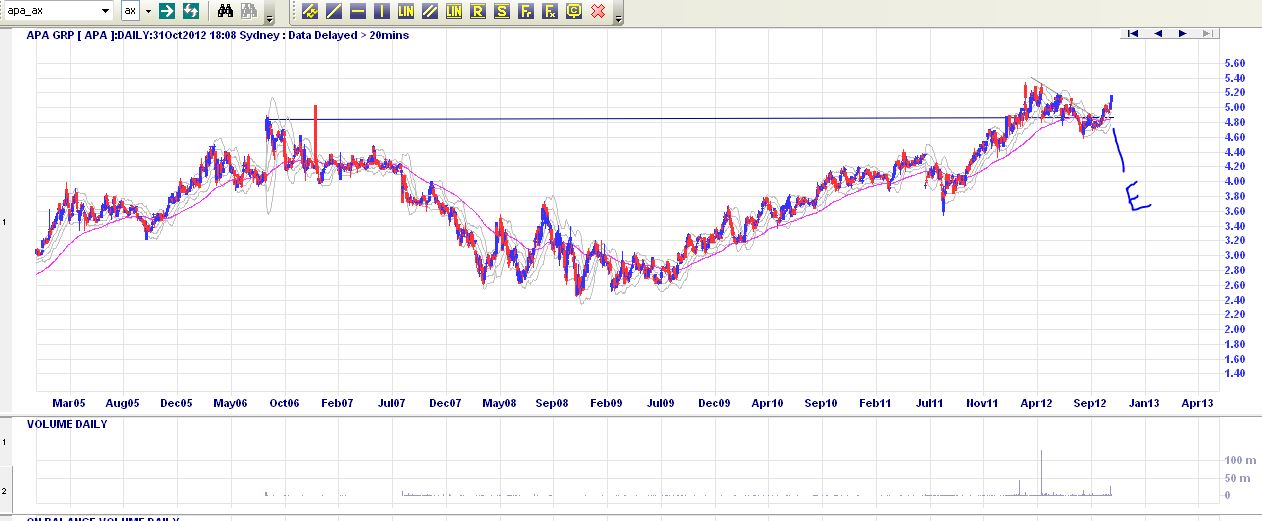Select the diagonal trend line tool
The image size is (1262, 521).
(334, 11)
